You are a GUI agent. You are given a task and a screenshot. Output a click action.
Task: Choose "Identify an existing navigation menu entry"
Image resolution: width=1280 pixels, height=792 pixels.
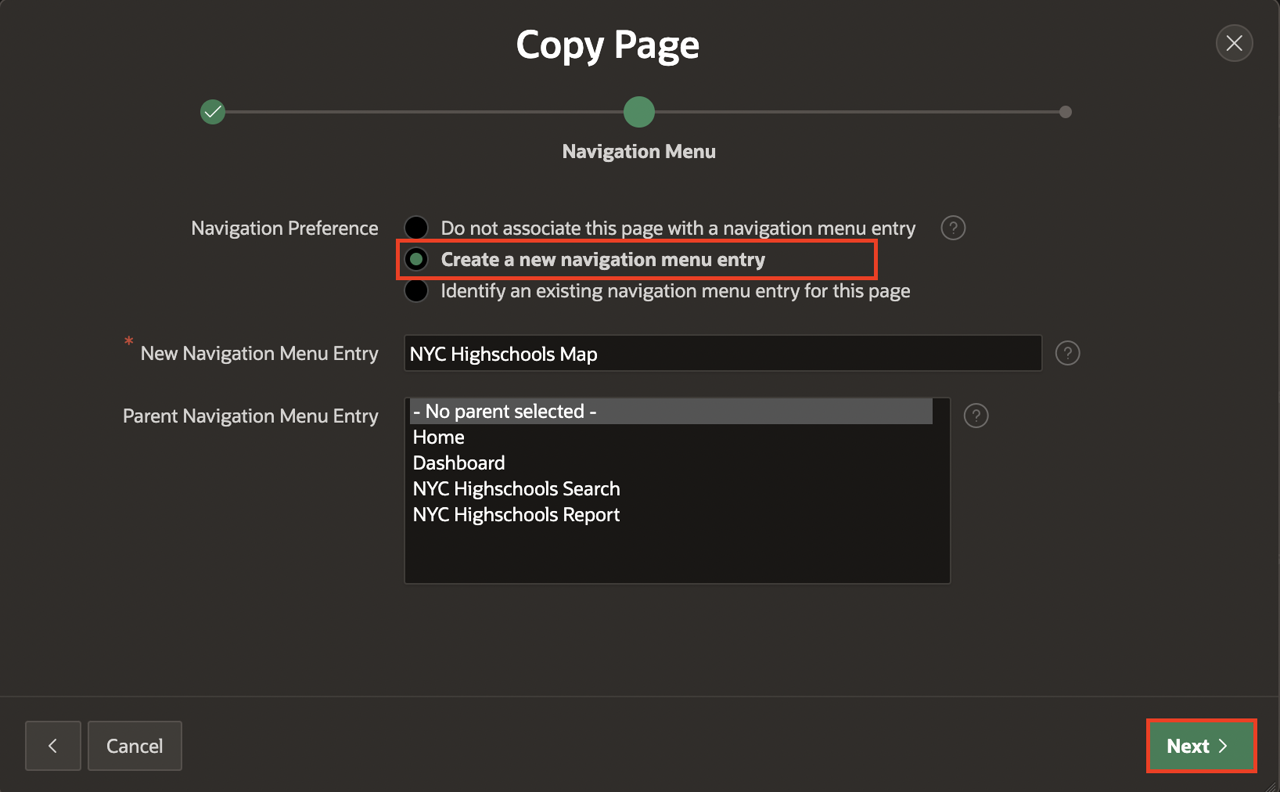416,291
